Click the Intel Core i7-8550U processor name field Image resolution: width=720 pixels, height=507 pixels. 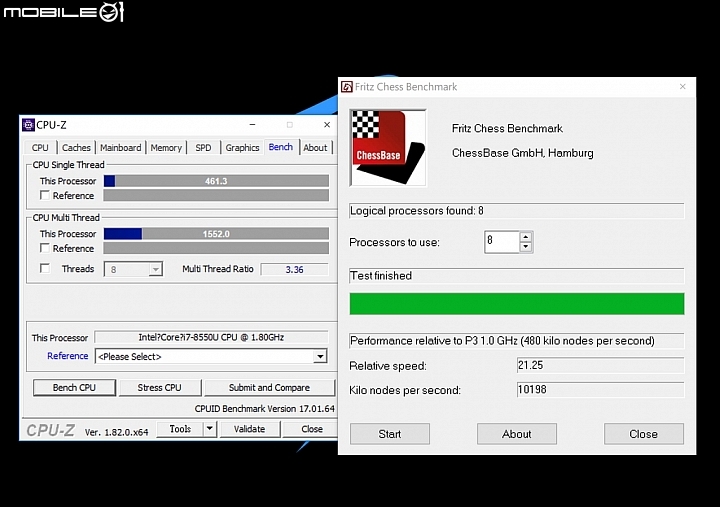(211, 337)
